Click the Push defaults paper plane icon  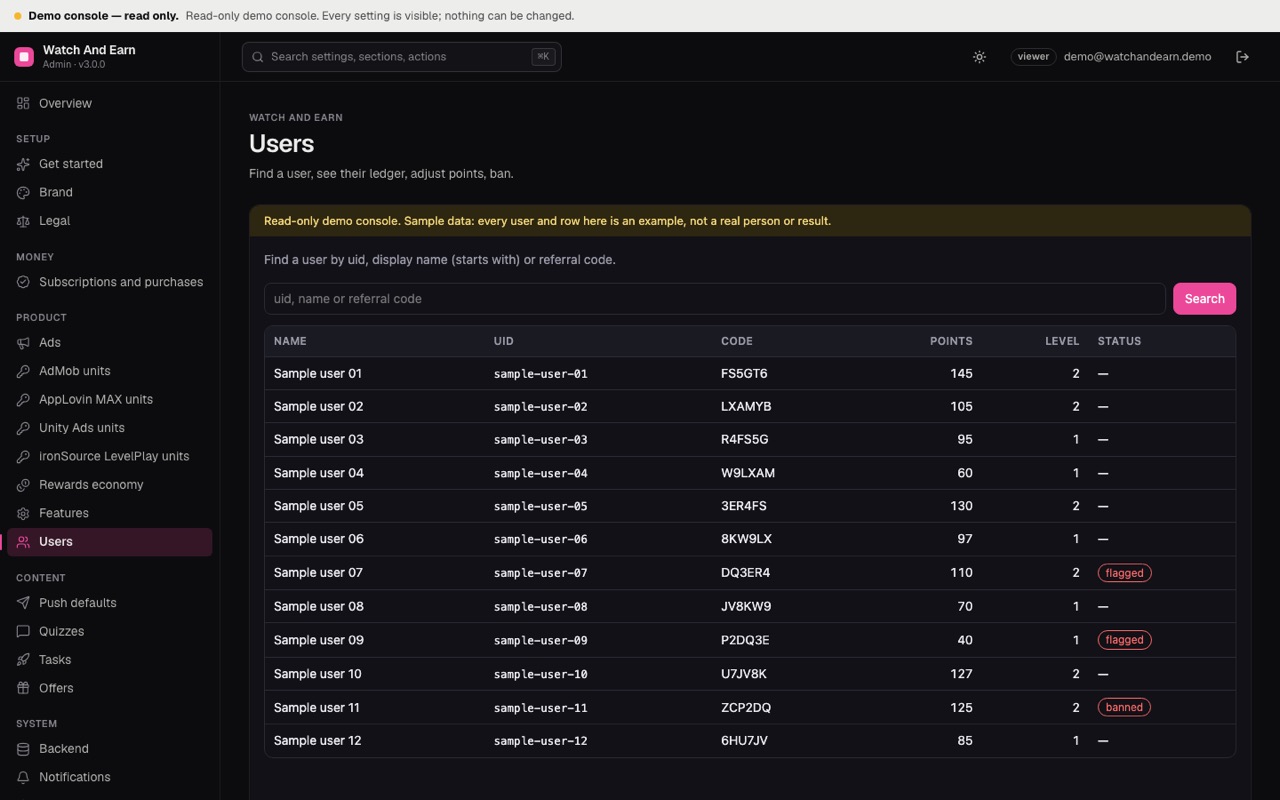tap(23, 603)
